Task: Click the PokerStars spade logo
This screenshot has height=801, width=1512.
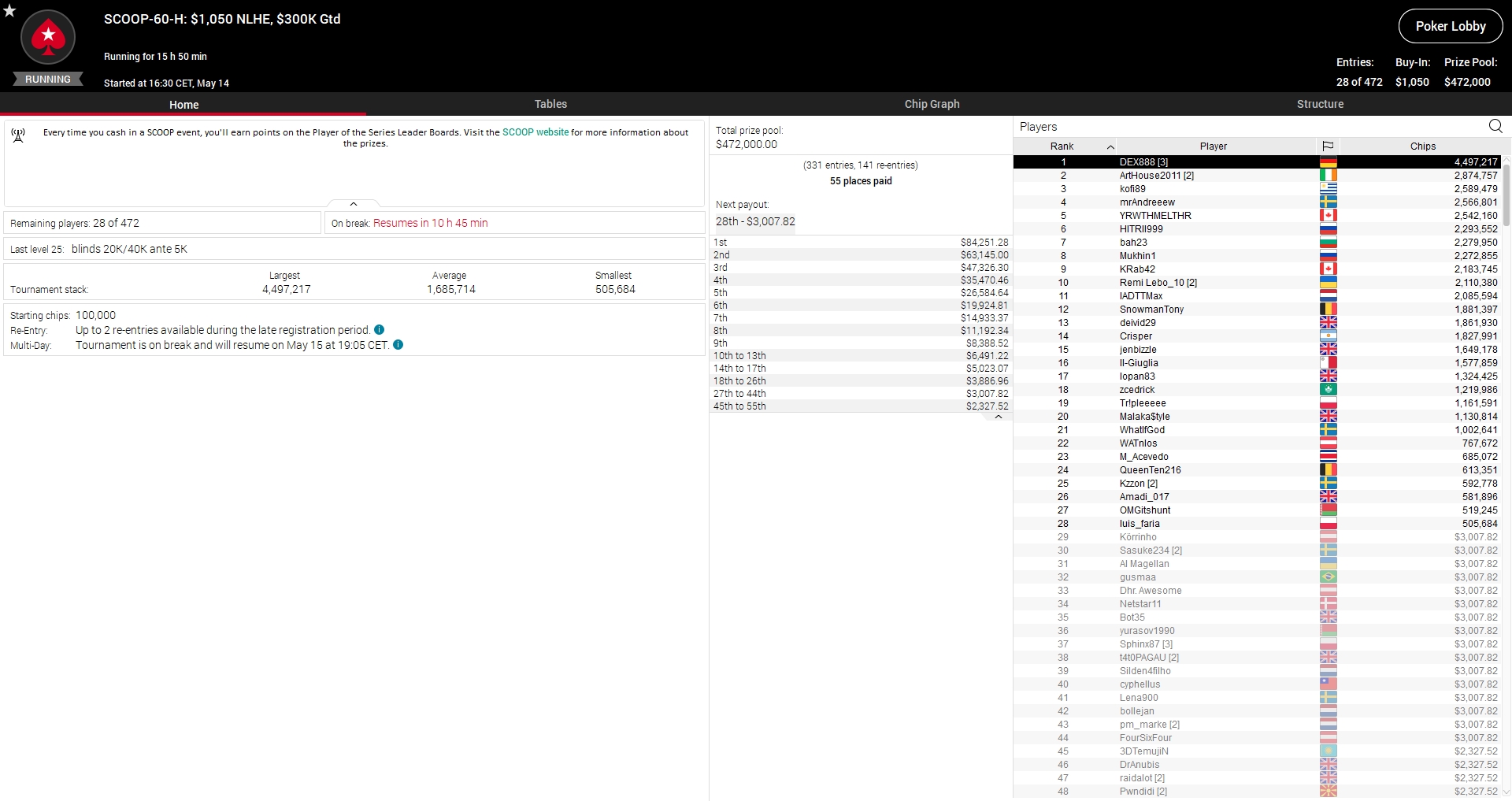Action: [x=48, y=37]
